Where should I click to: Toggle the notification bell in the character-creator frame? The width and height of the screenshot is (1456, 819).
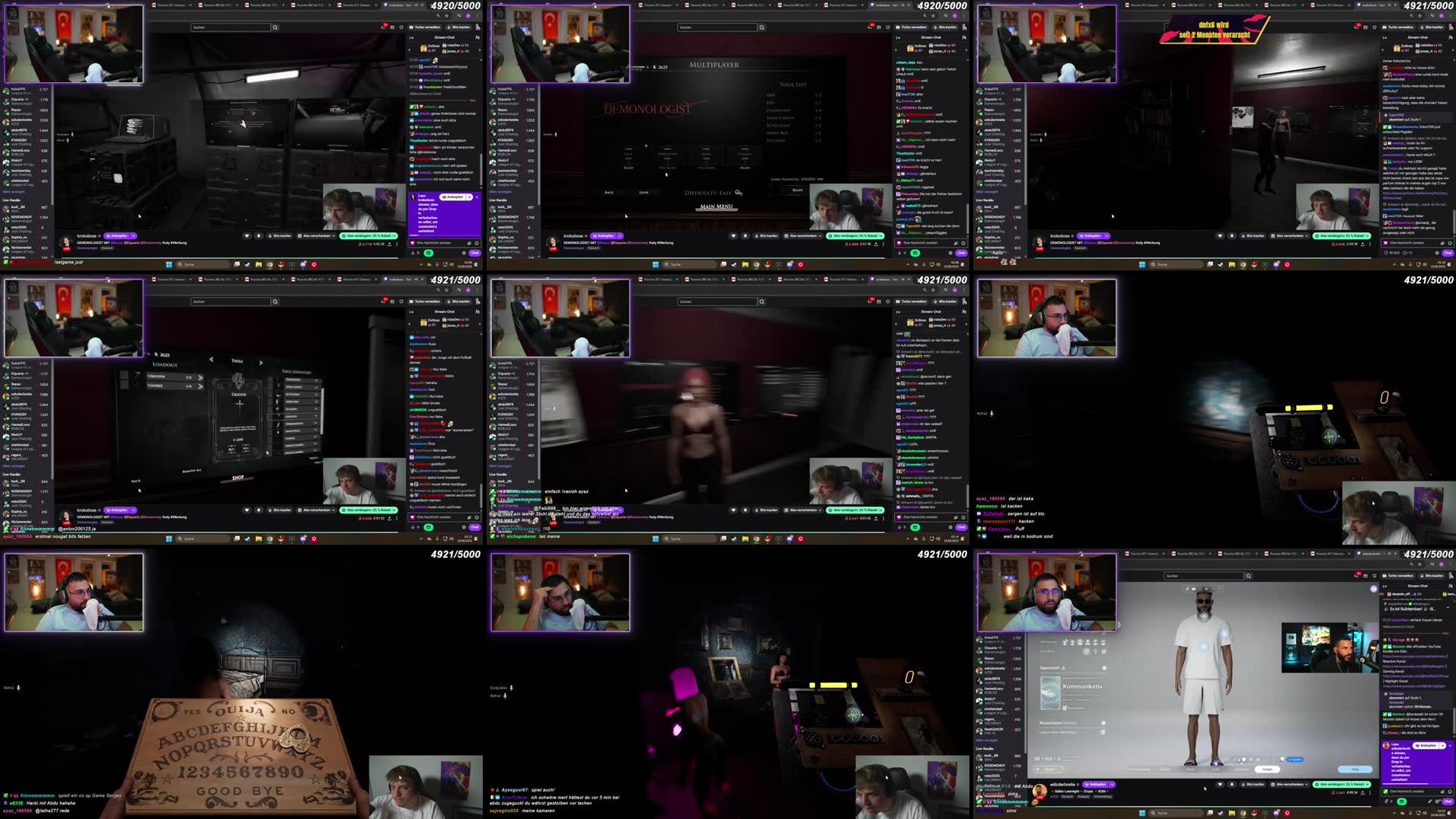(x=1232, y=785)
